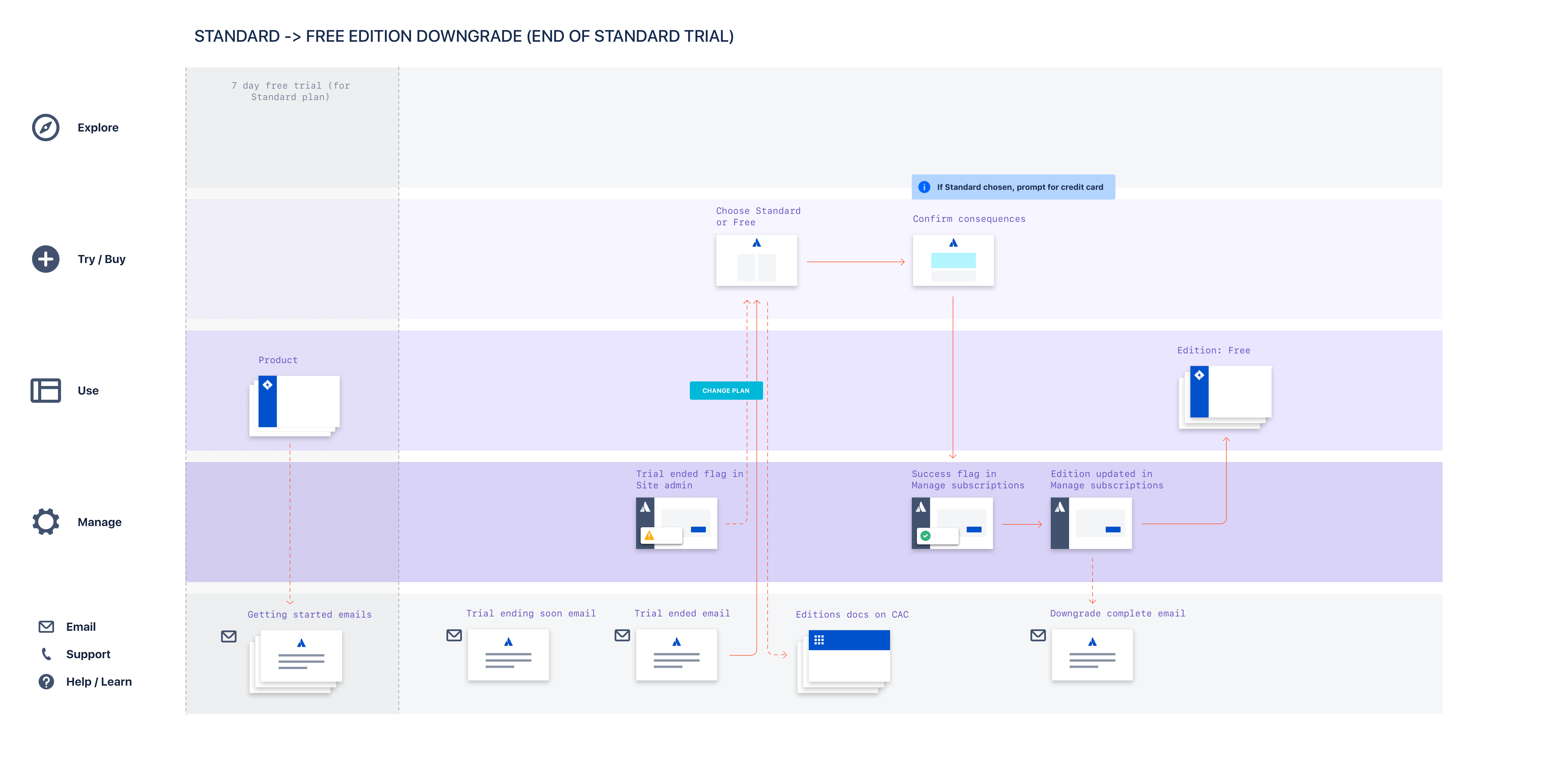Click the Explore compass icon

pyautogui.click(x=45, y=128)
